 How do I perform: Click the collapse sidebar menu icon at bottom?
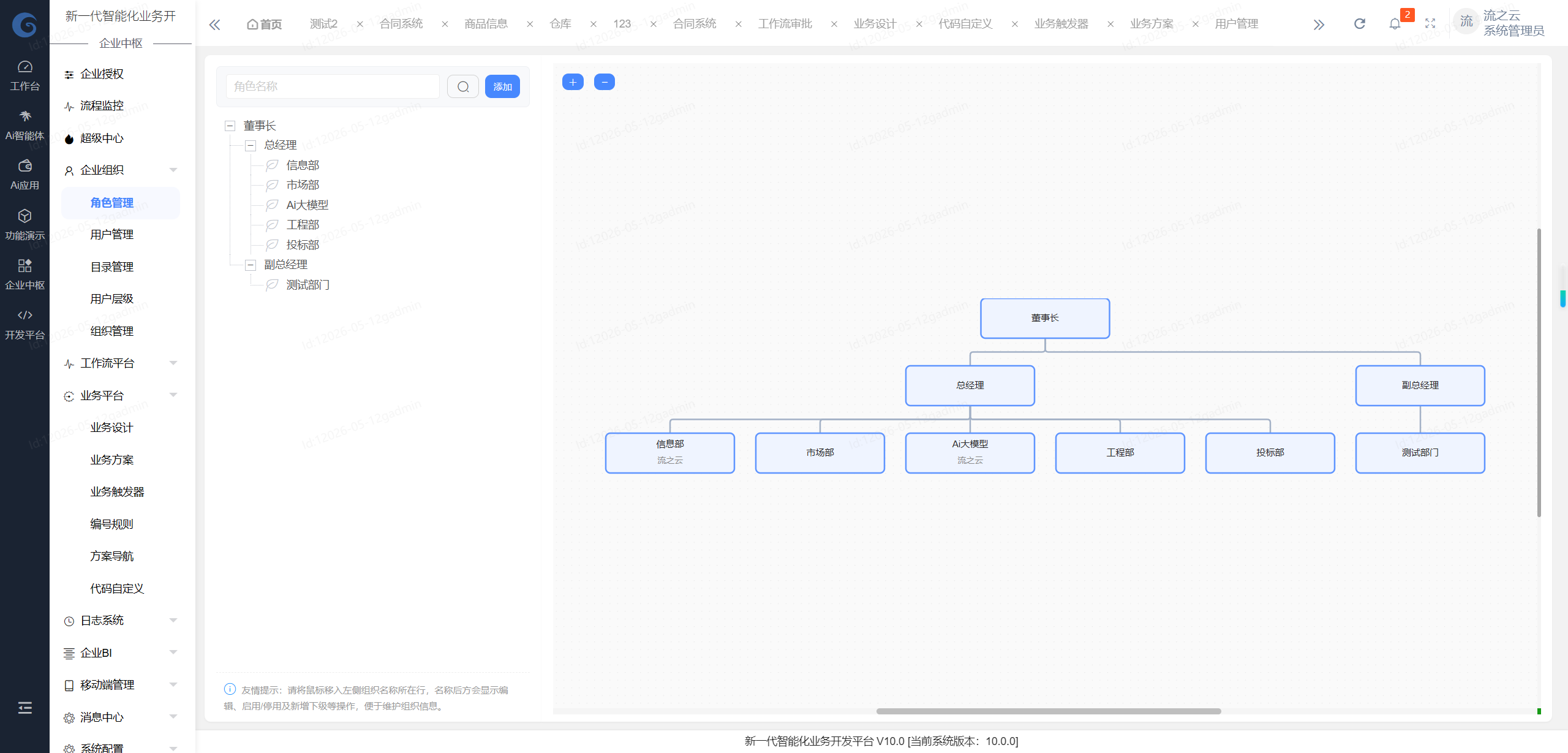tap(24, 708)
